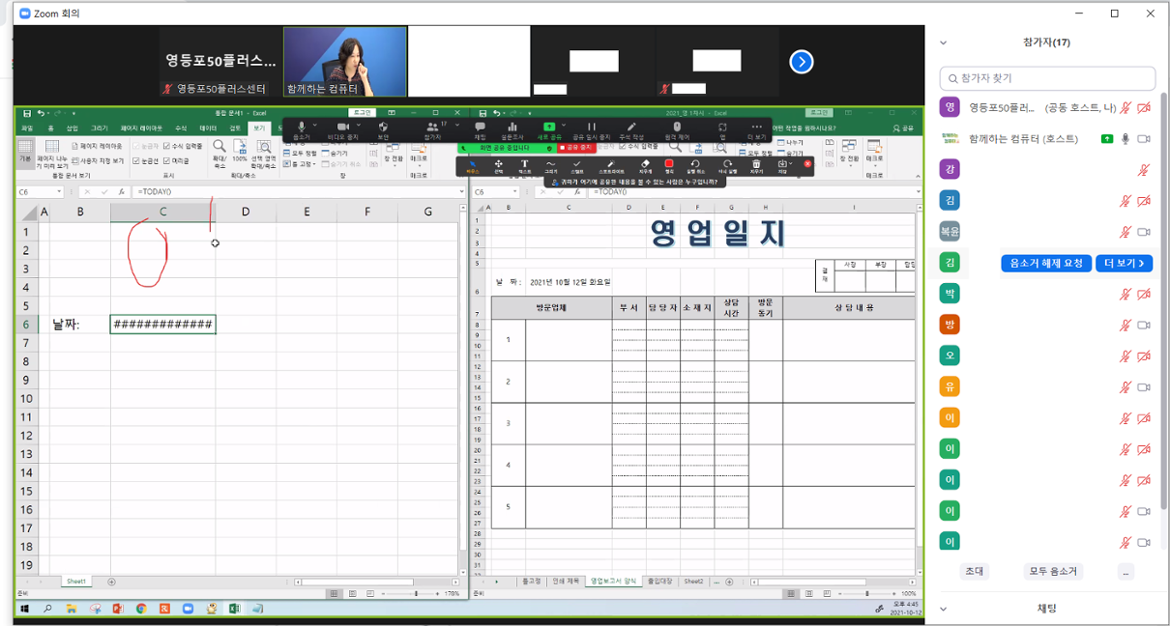Image resolution: width=1170 pixels, height=626 pixels.
Task: Click the red Stop Share button
Action: [x=577, y=148]
